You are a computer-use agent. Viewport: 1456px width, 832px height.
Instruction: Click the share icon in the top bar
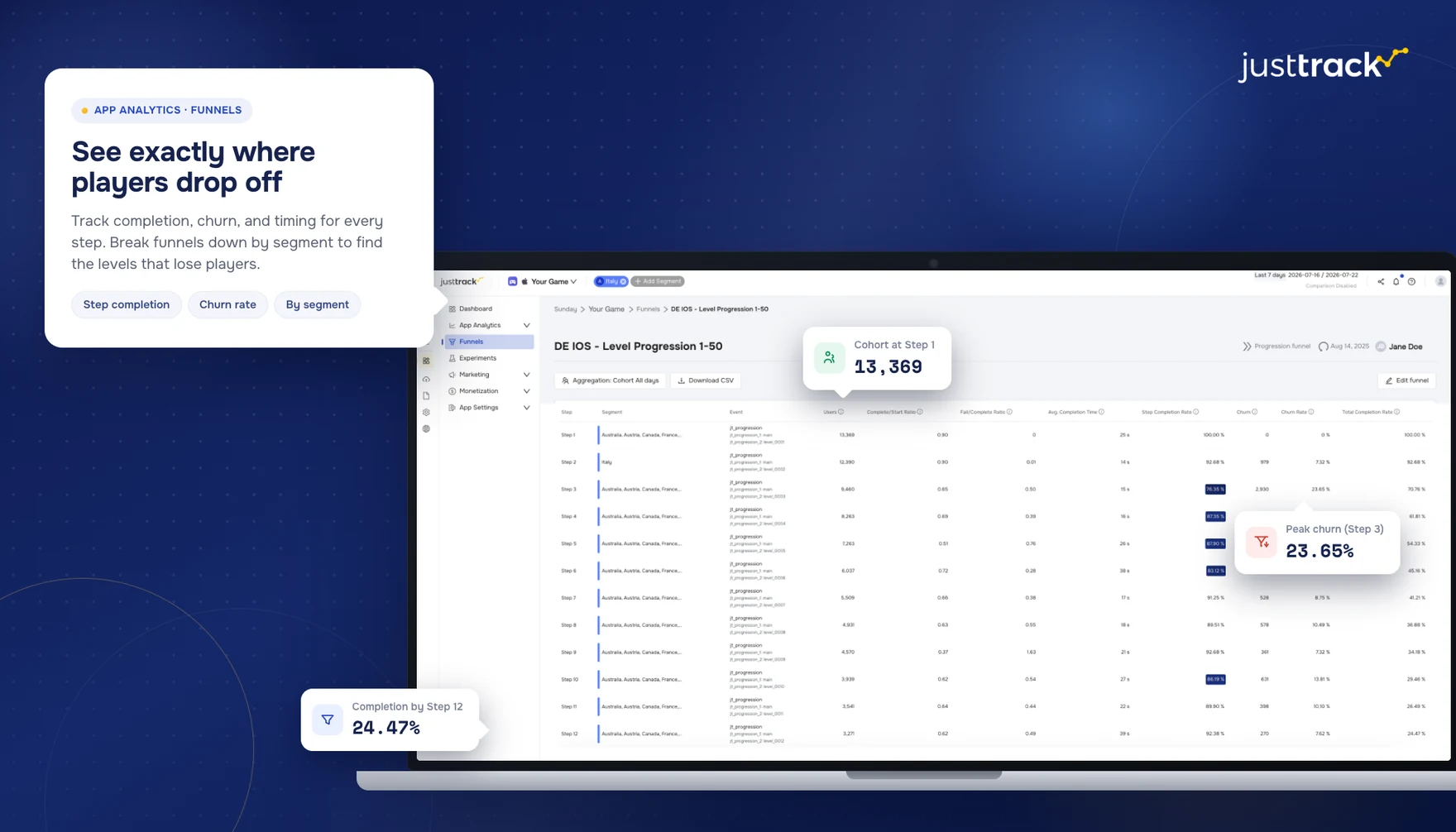1380,282
